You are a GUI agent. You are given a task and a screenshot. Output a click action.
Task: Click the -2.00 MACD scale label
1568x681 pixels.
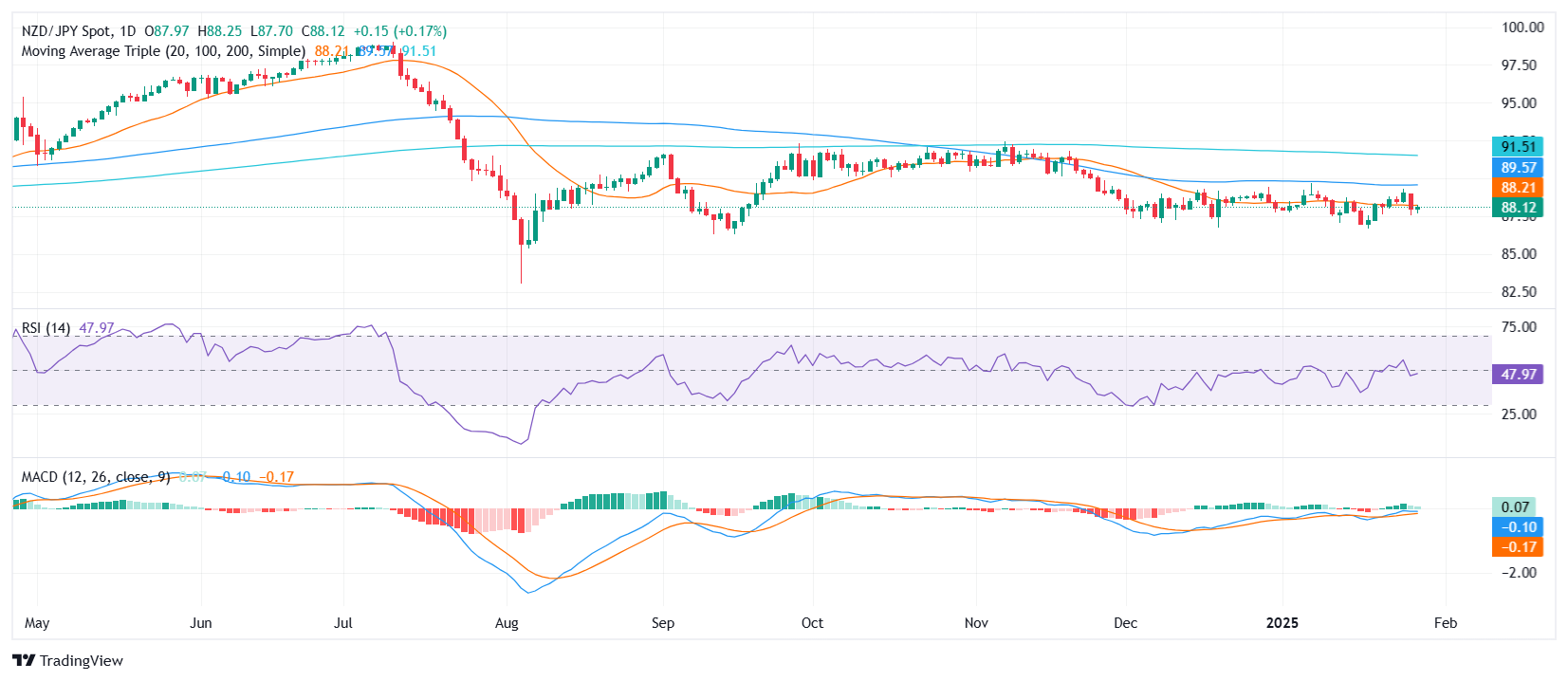tap(1518, 573)
